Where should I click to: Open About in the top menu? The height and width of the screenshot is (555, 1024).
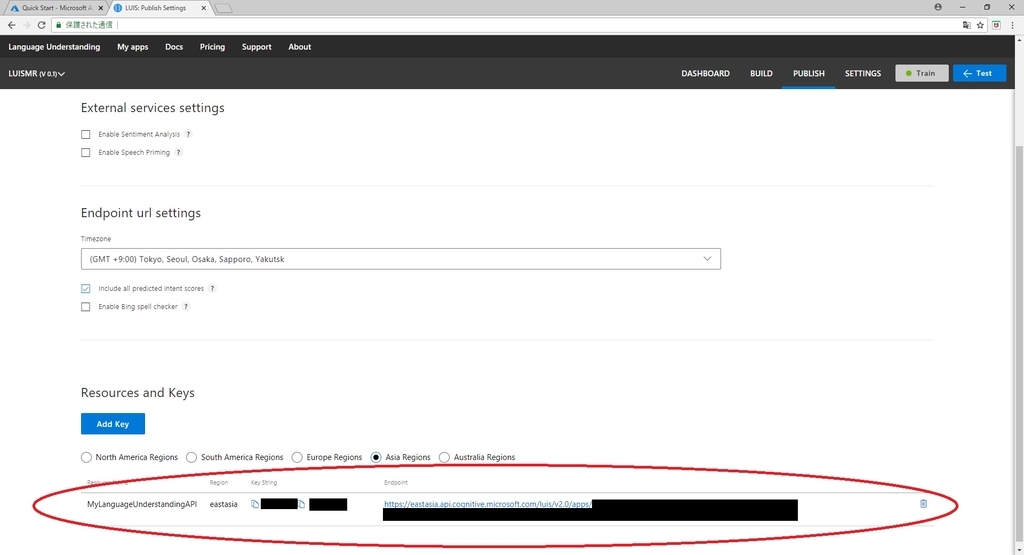300,47
